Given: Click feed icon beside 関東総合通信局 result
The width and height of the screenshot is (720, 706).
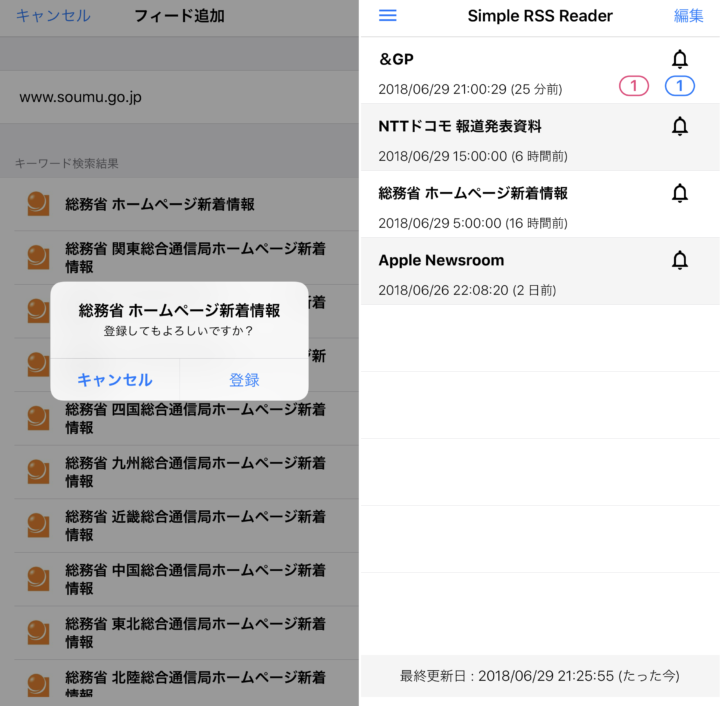Looking at the screenshot, I should tap(38, 258).
